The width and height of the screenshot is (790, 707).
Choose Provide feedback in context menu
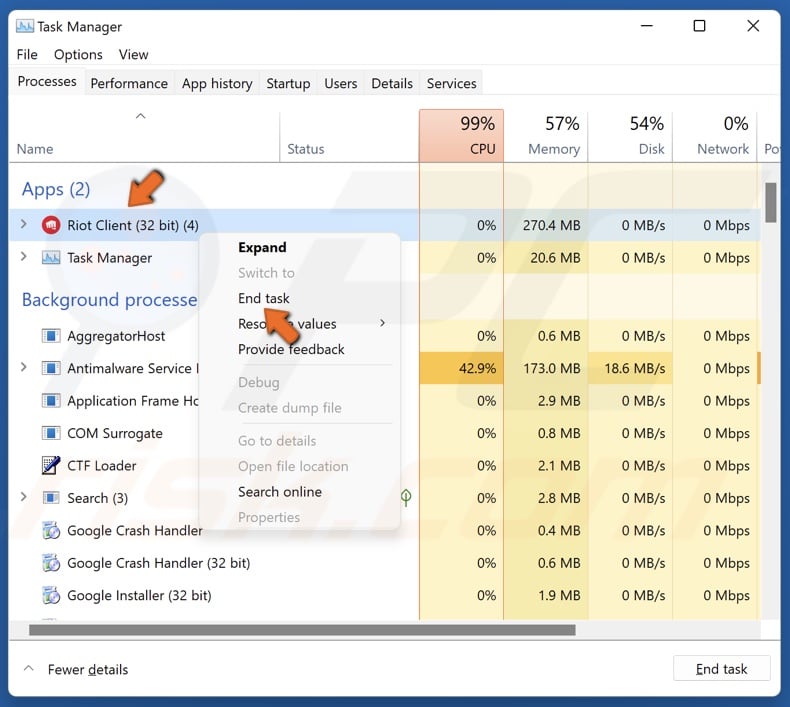(x=291, y=349)
